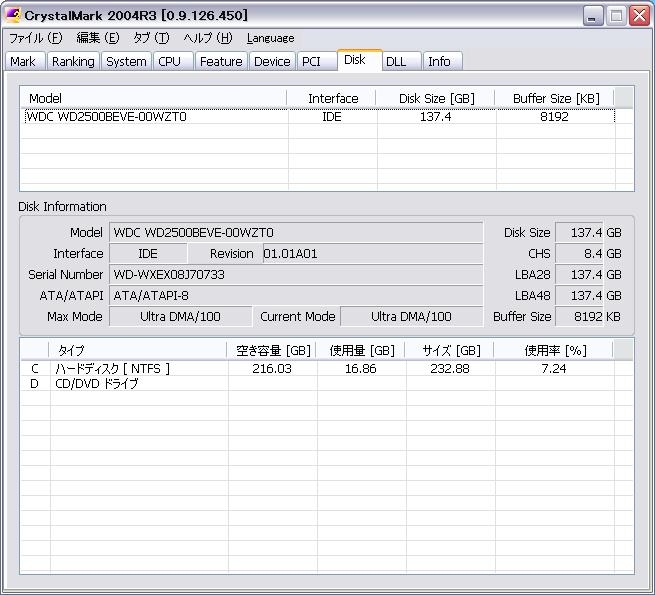Click the Buffer Size [KB] column header

pyautogui.click(x=555, y=98)
